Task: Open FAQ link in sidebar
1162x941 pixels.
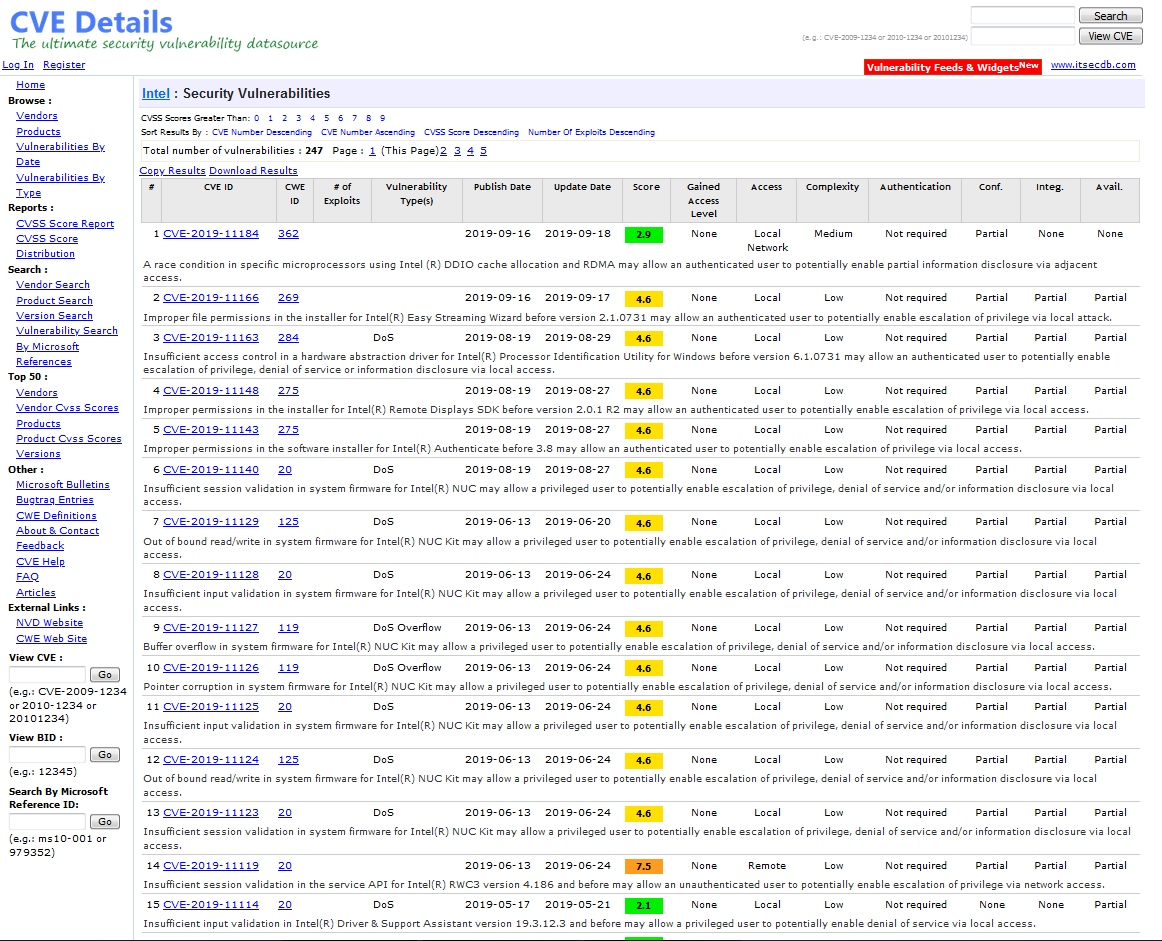Action: click(27, 576)
